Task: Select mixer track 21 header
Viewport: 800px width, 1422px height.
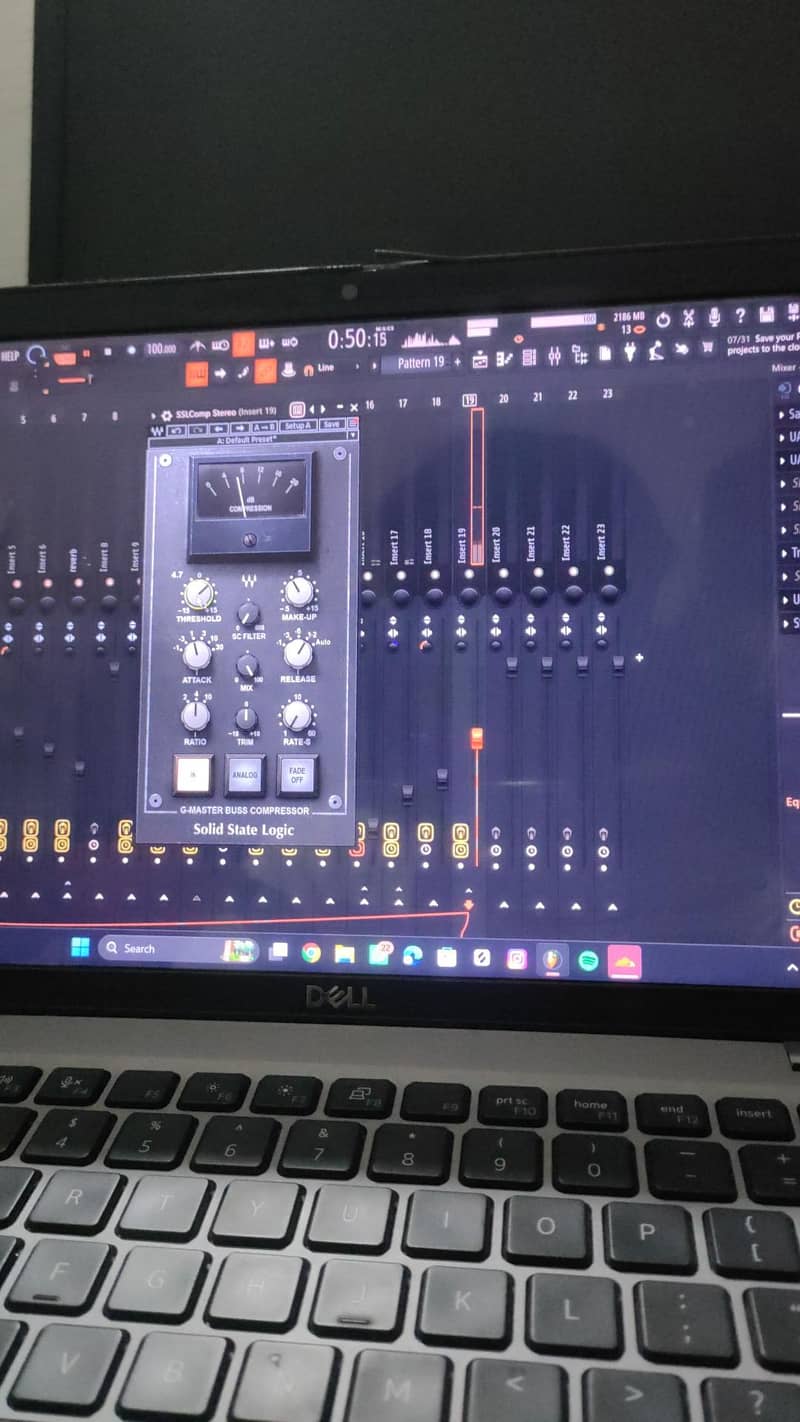Action: (537, 397)
